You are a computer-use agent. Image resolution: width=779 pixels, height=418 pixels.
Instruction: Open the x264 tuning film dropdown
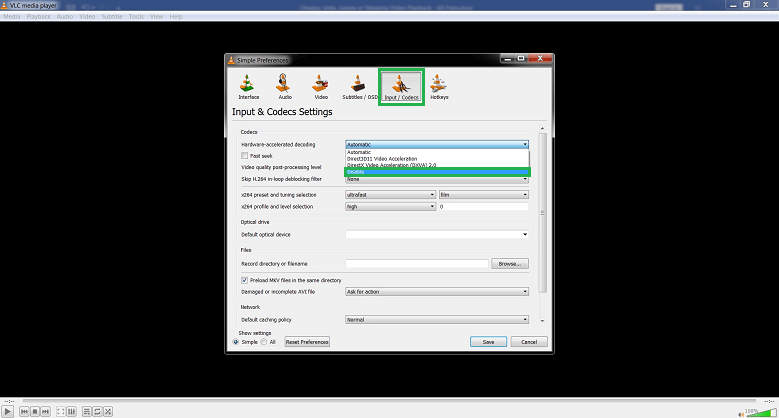[483, 194]
